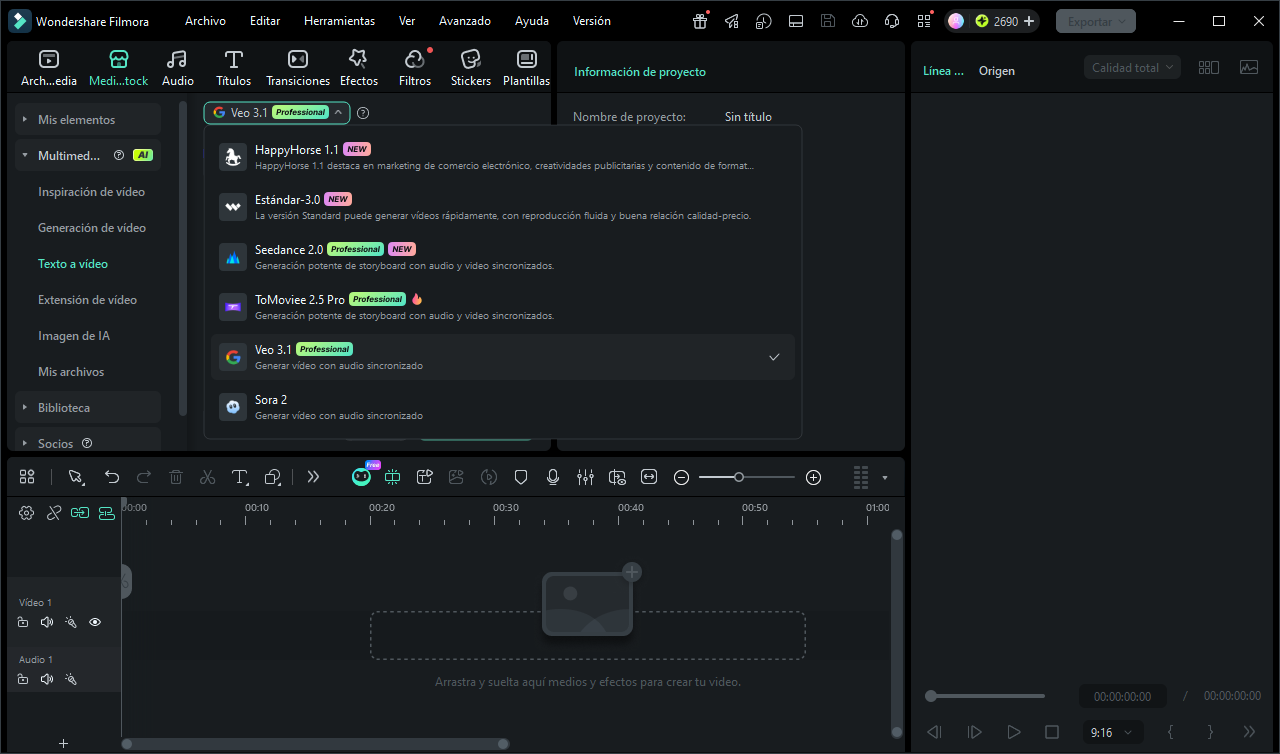Mute the Audio 1 track
This screenshot has width=1280, height=754.
[46, 679]
